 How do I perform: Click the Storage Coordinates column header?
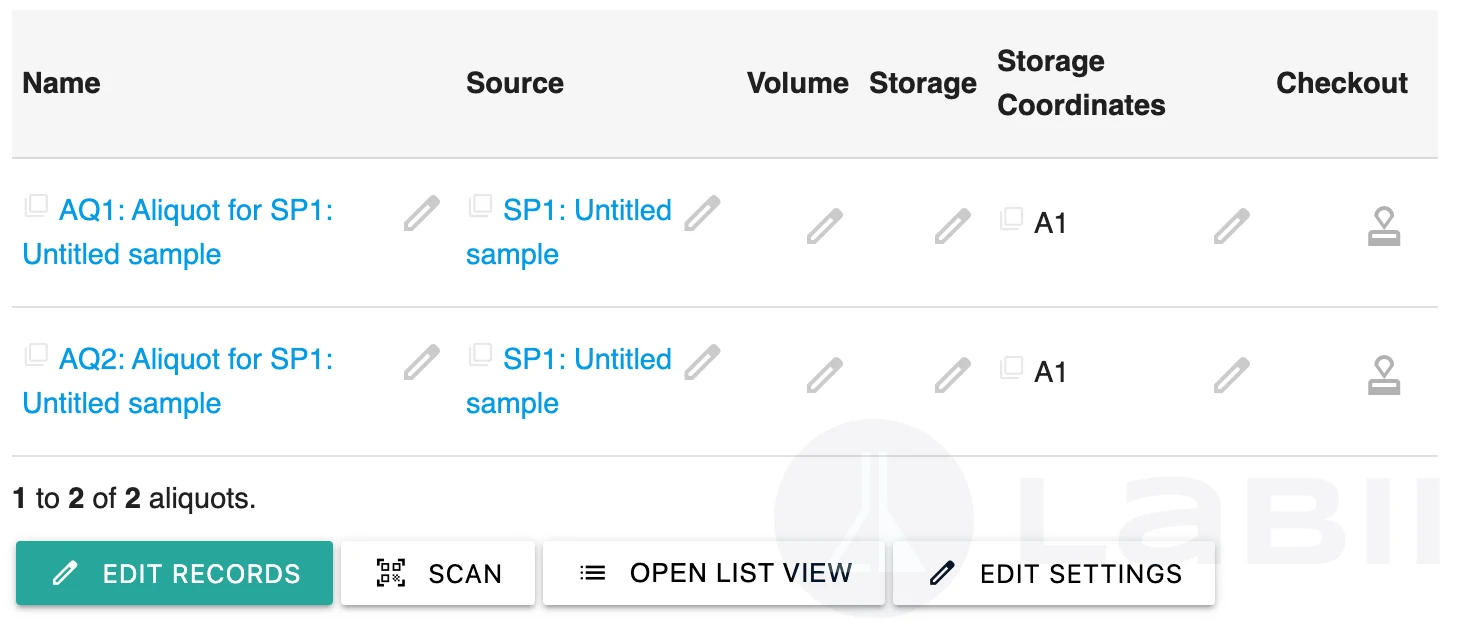[1082, 83]
